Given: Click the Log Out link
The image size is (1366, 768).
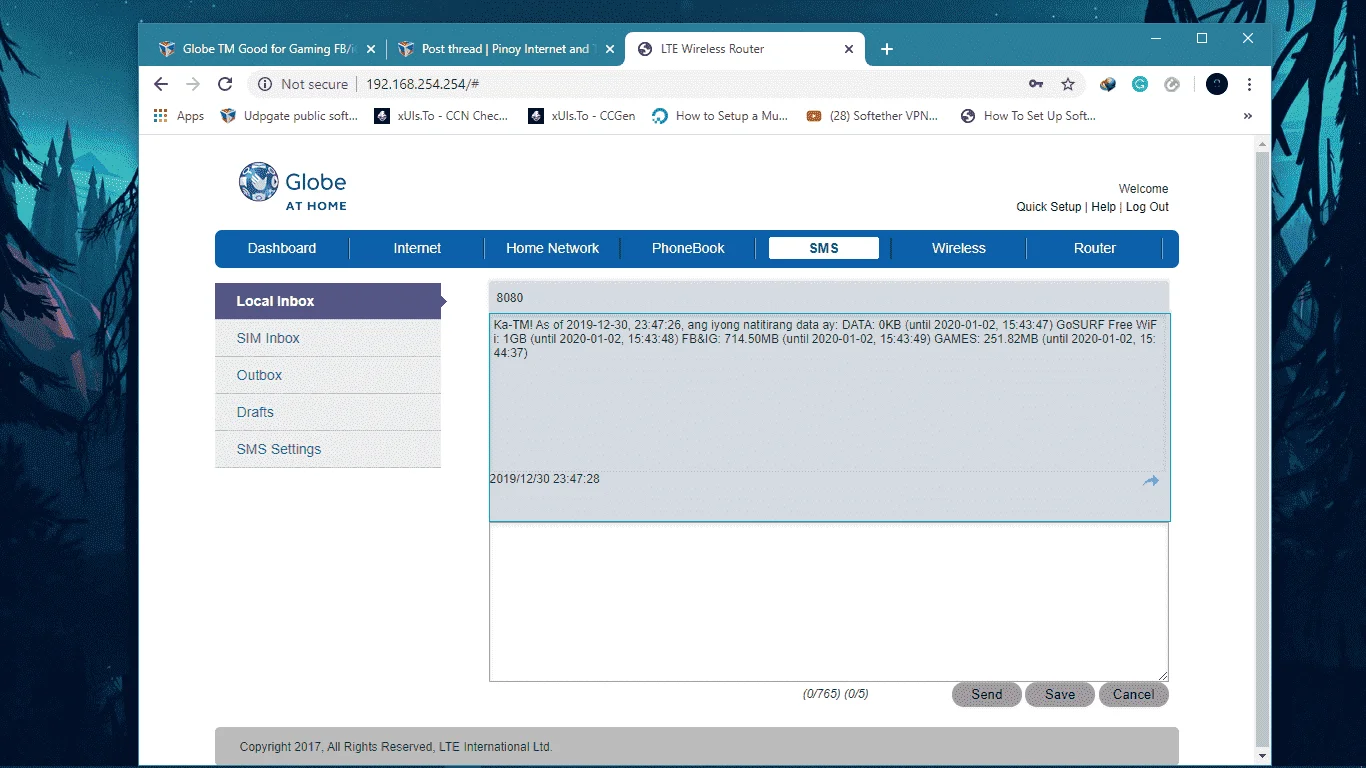Looking at the screenshot, I should [1147, 207].
